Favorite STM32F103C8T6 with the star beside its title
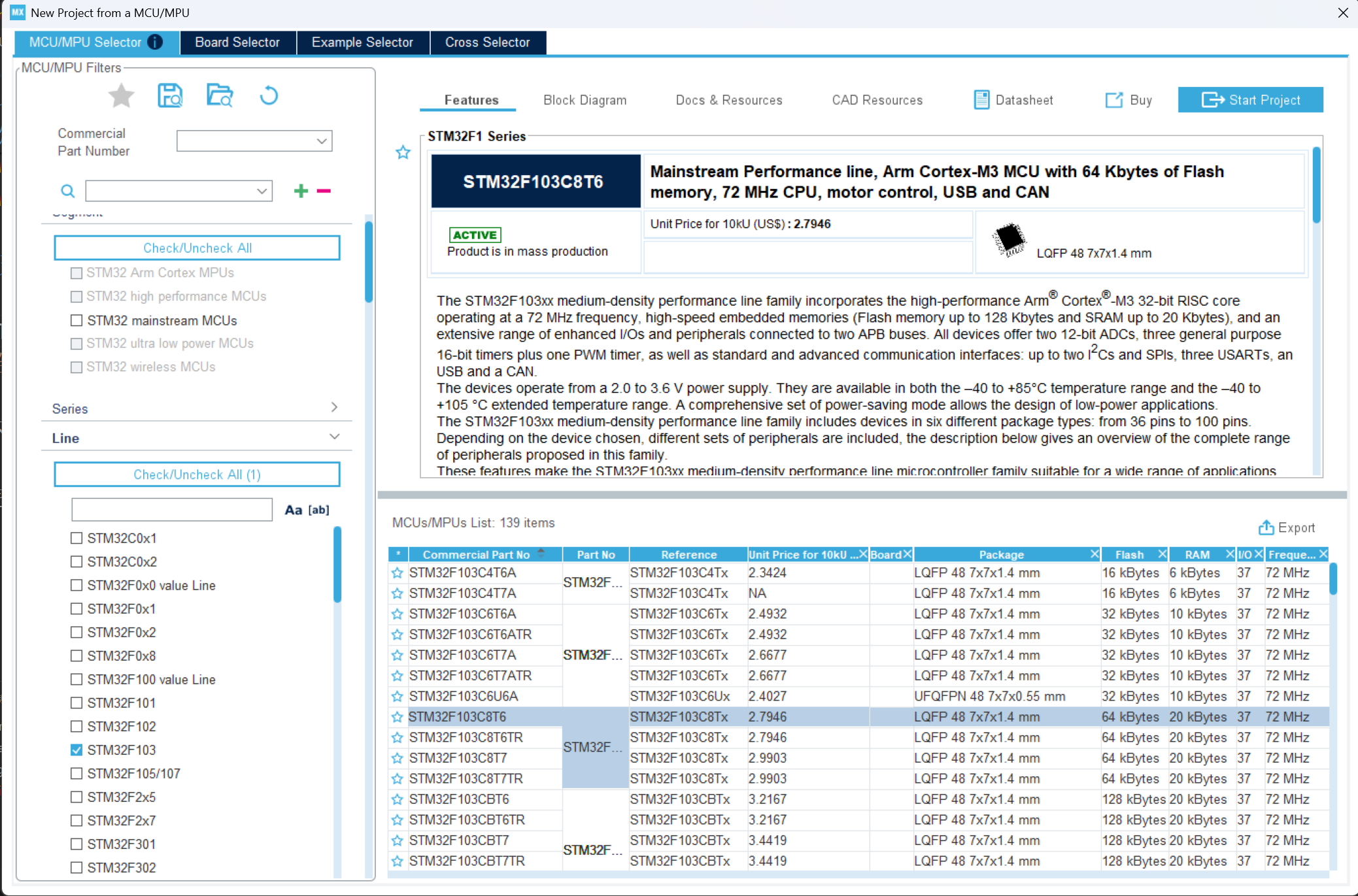This screenshot has height=896, width=1358. (403, 152)
